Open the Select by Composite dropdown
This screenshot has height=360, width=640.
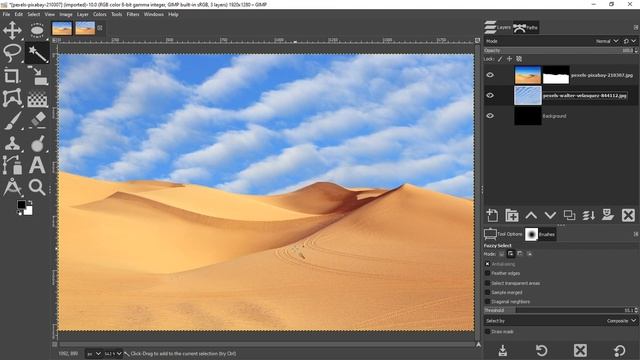tap(561, 321)
